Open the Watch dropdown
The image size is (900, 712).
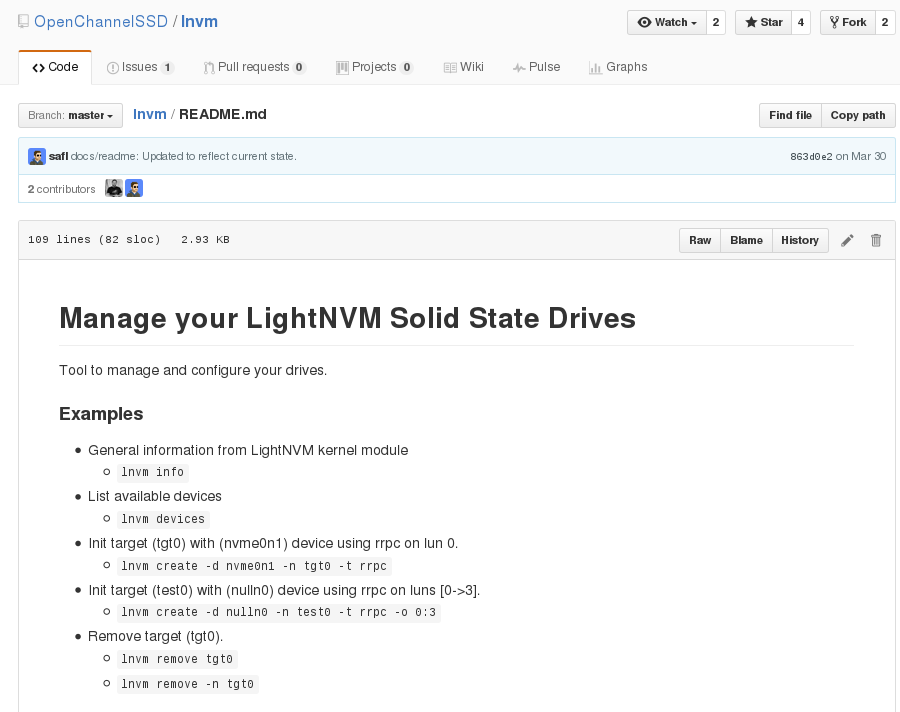(x=667, y=22)
